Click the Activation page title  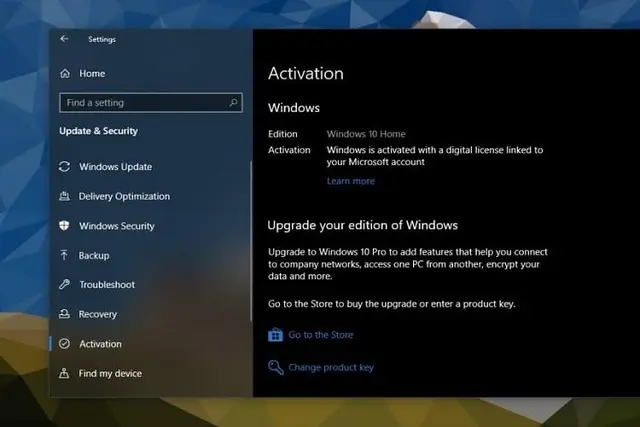(x=306, y=73)
